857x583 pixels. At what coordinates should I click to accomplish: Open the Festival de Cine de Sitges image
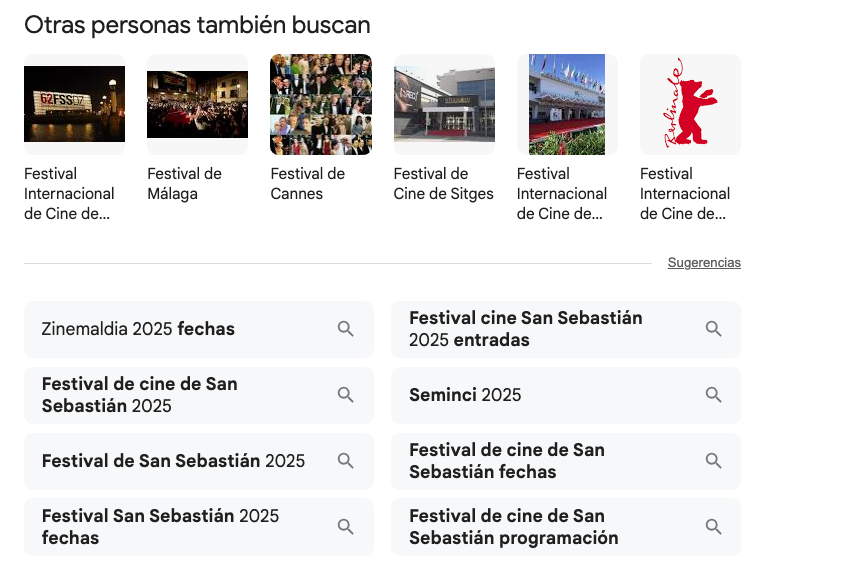pyautogui.click(x=444, y=104)
